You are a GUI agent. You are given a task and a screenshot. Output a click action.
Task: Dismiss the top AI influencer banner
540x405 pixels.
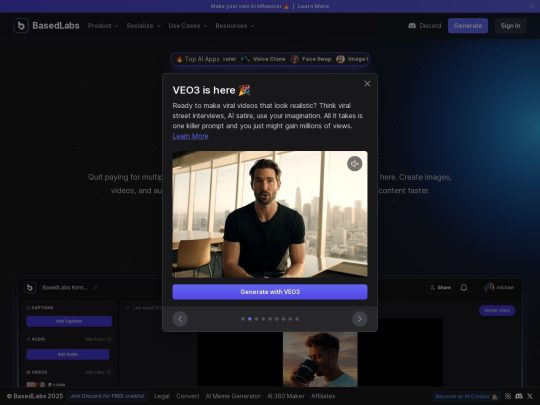[531, 6]
